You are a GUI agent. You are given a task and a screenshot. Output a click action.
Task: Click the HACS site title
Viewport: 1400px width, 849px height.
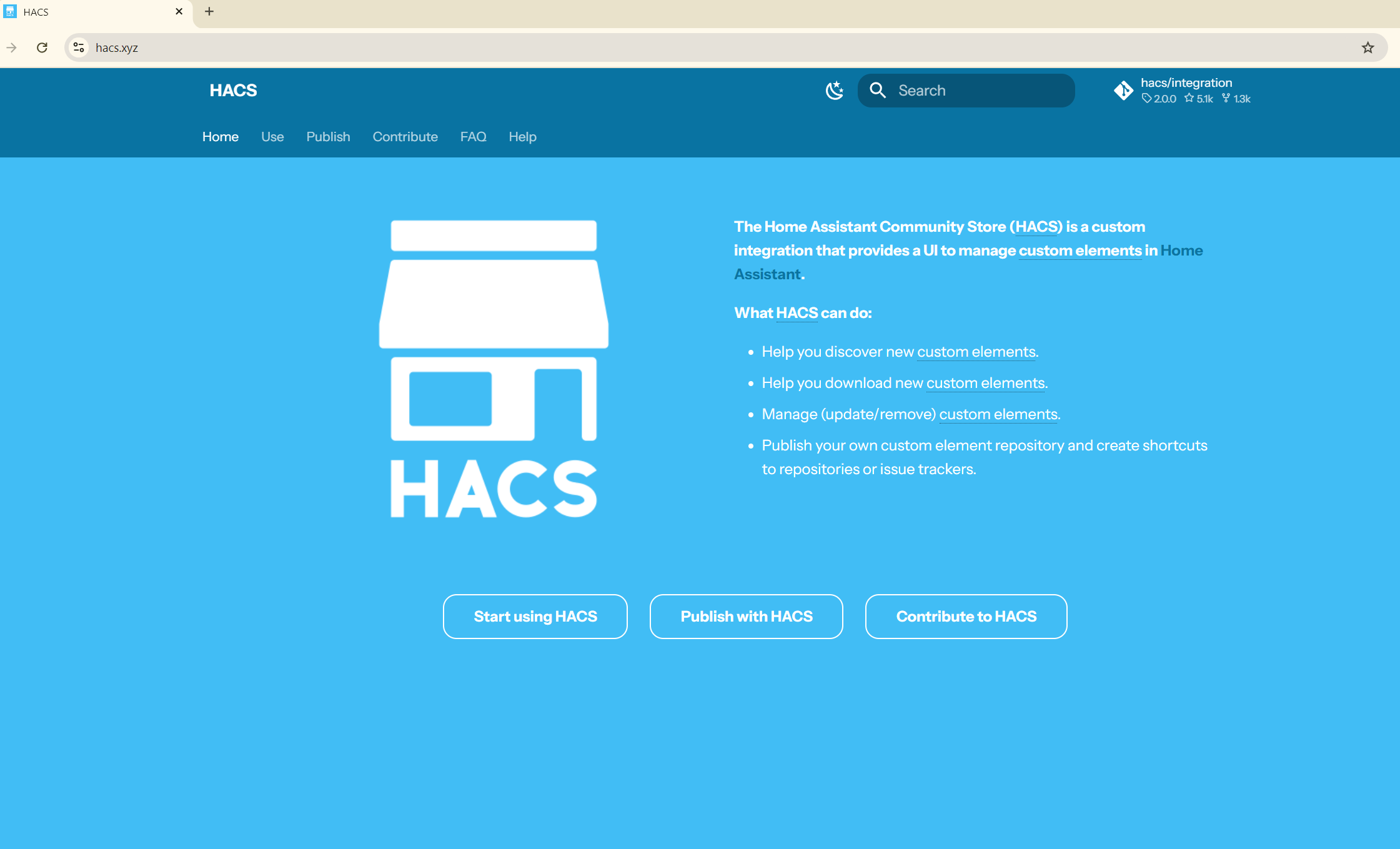point(233,91)
